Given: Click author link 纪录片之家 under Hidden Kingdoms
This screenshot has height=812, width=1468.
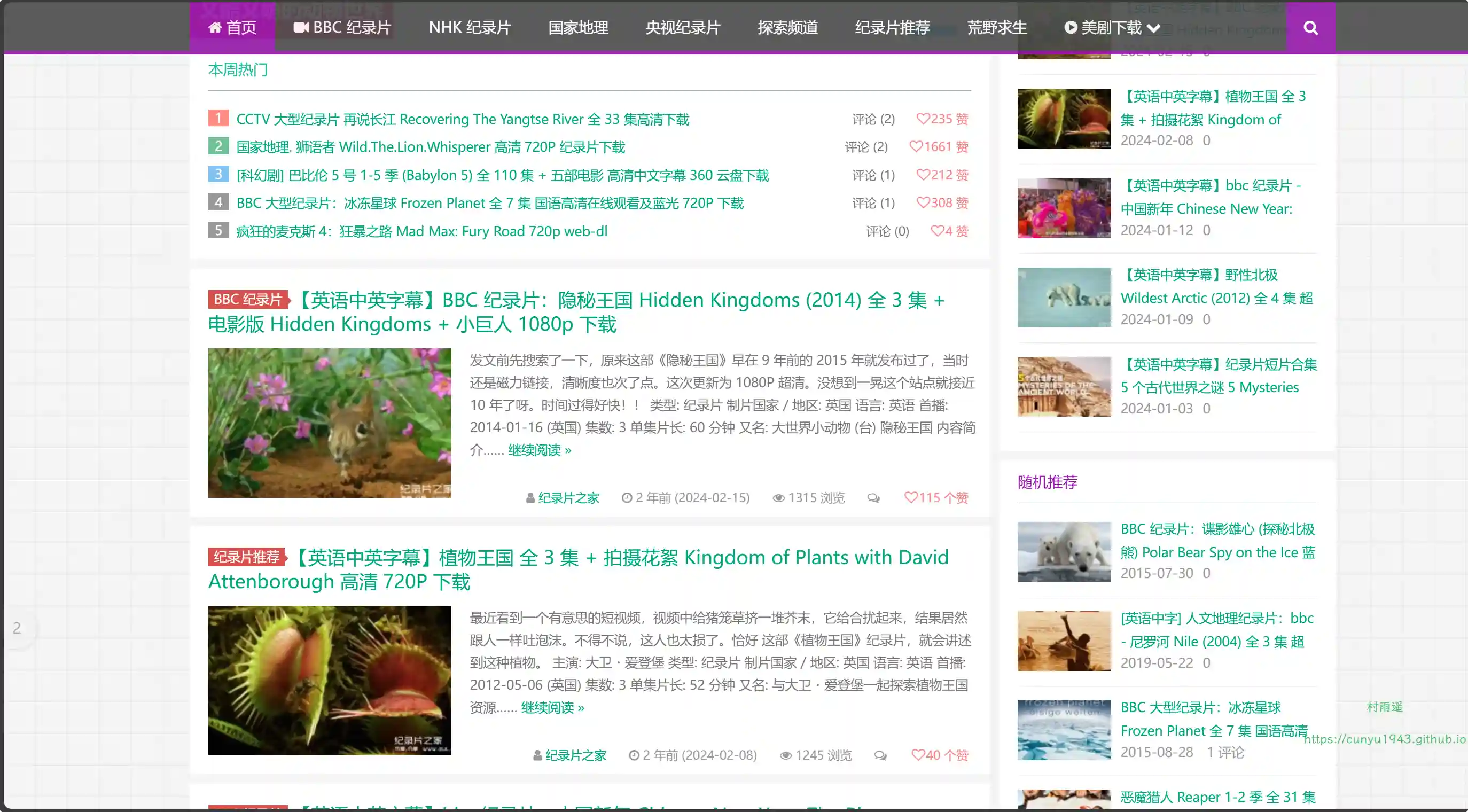Looking at the screenshot, I should 568,497.
